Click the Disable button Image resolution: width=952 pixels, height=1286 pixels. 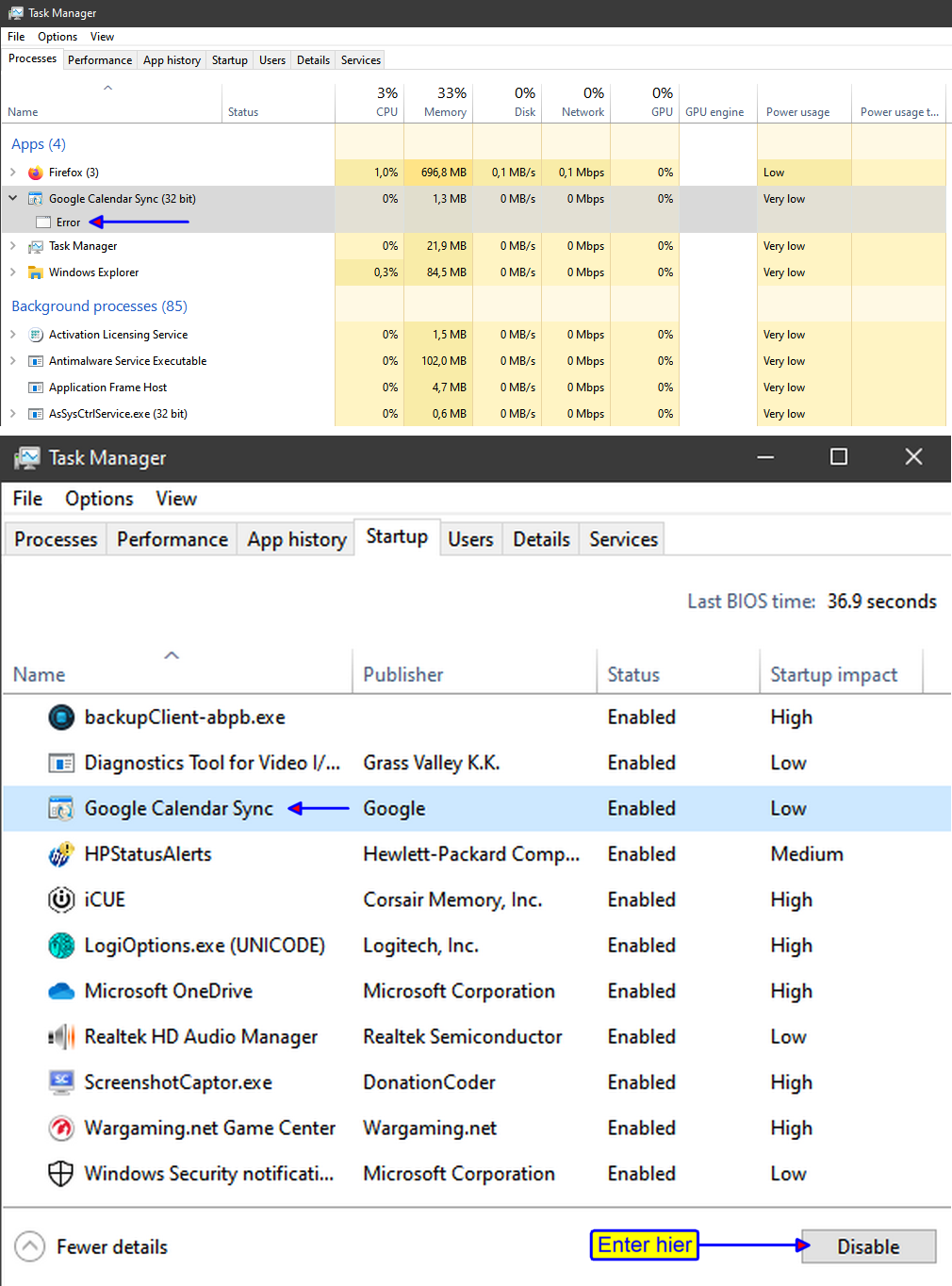coord(868,1246)
